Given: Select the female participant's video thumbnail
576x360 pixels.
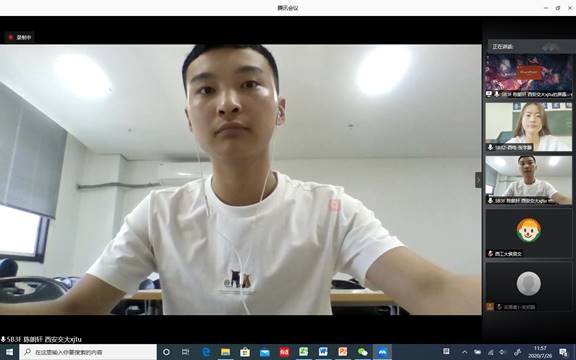Looking at the screenshot, I should pyautogui.click(x=529, y=127).
